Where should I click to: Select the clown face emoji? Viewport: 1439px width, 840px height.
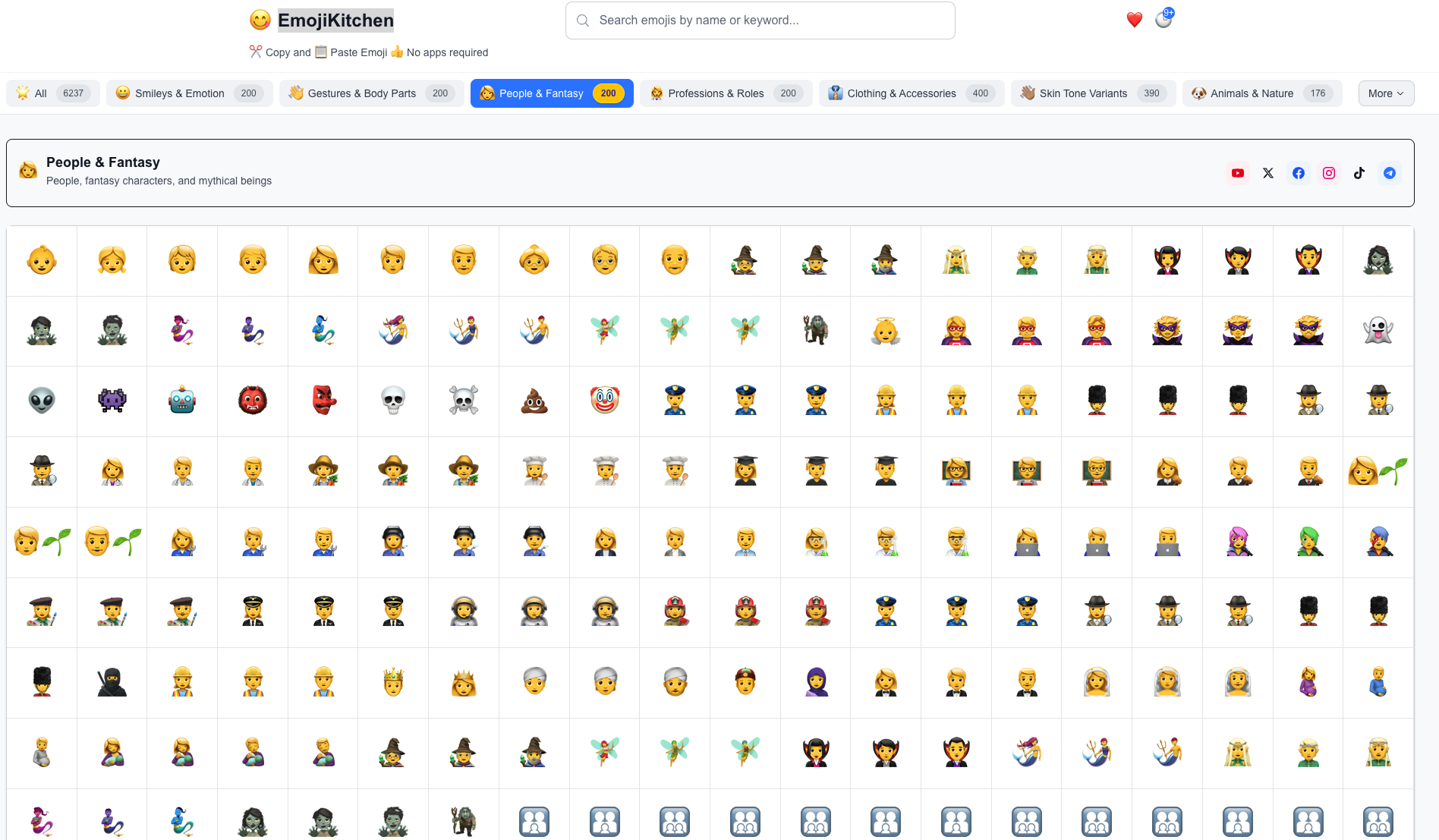click(x=605, y=401)
